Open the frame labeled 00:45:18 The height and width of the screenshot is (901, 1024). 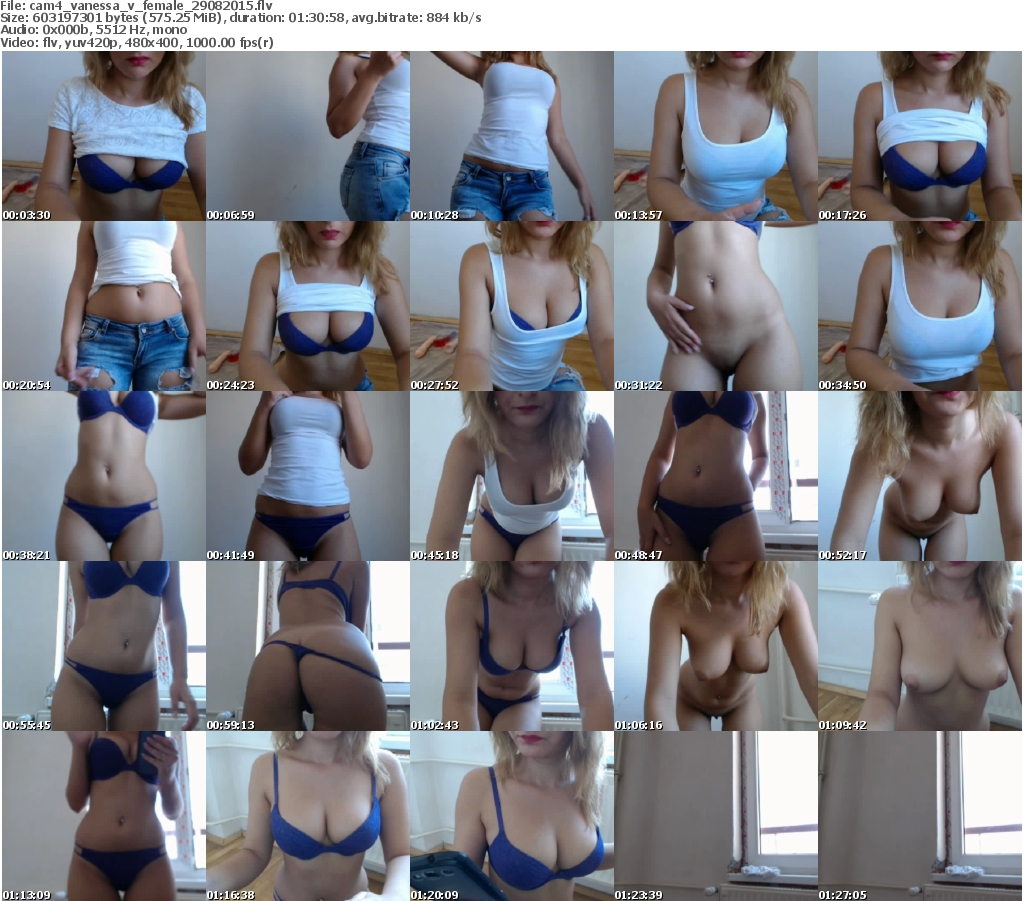[511, 475]
